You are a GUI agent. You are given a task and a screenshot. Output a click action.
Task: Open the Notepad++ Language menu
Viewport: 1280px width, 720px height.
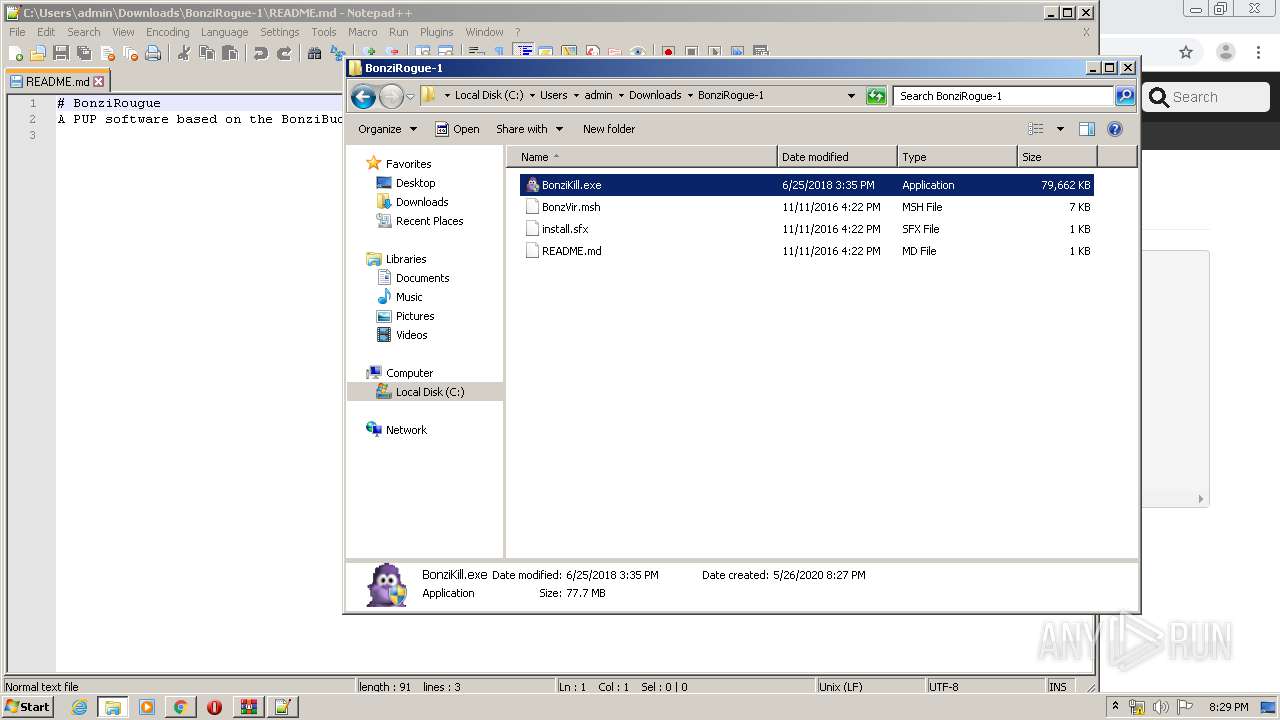224,32
